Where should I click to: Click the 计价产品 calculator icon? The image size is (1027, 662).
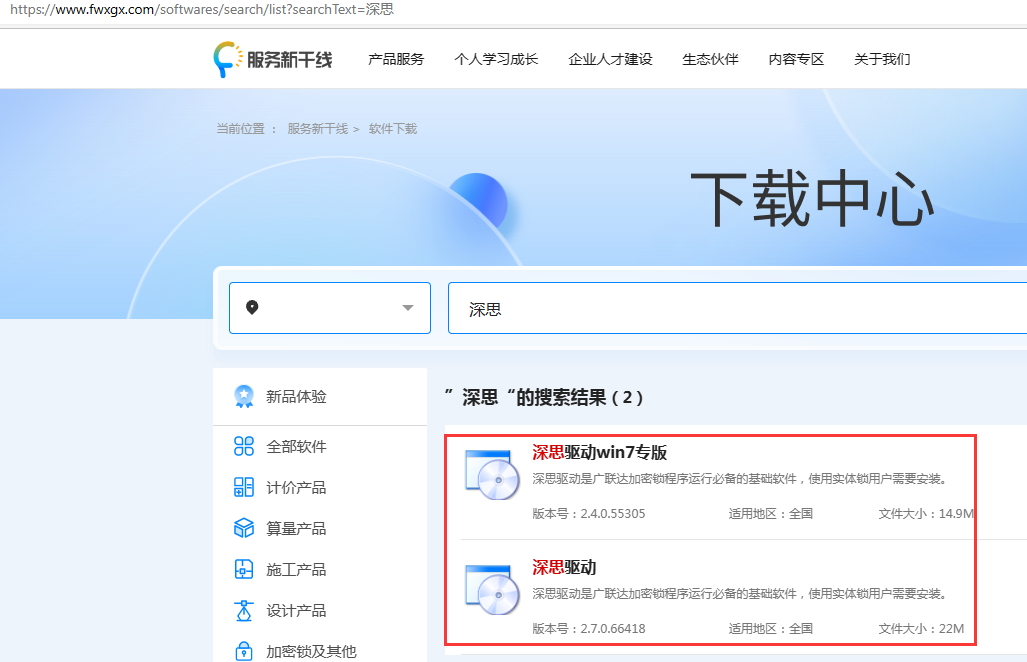point(244,487)
